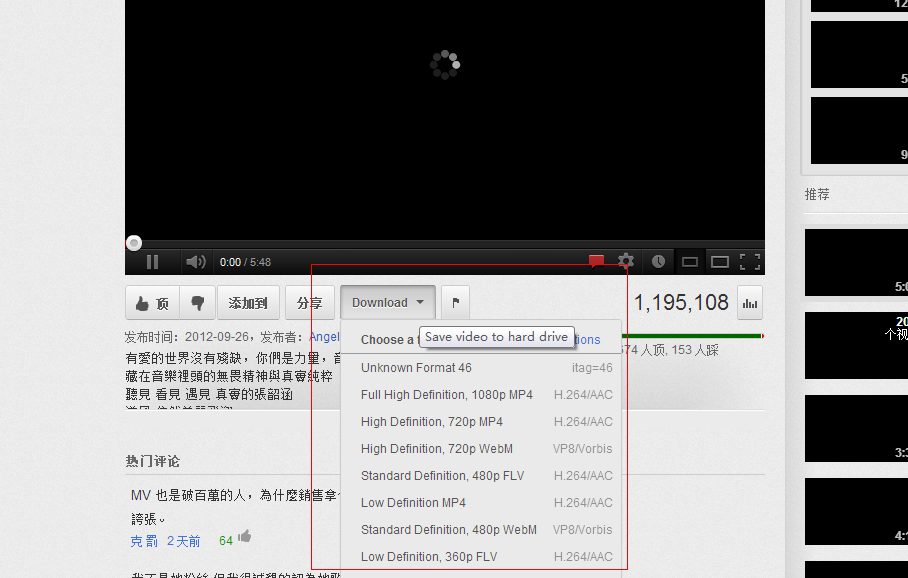The image size is (908, 578).
Task: Pause the video playback
Action: (x=152, y=262)
